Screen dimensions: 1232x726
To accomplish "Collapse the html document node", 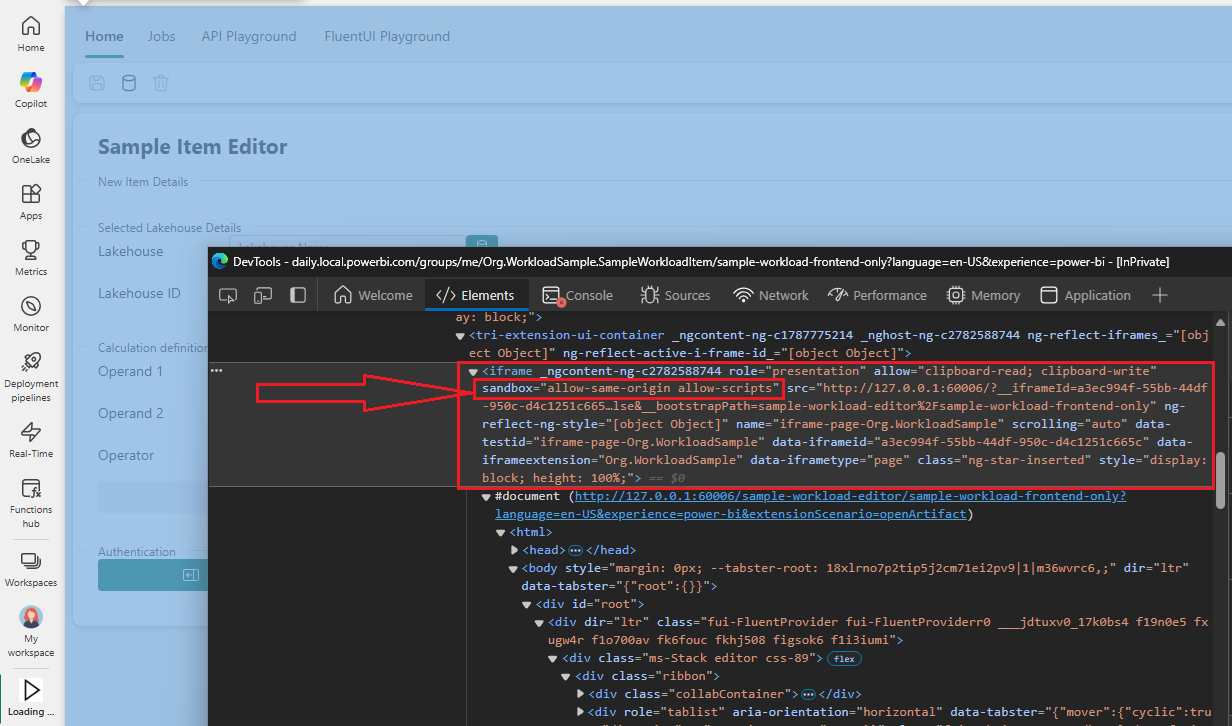I will point(500,532).
